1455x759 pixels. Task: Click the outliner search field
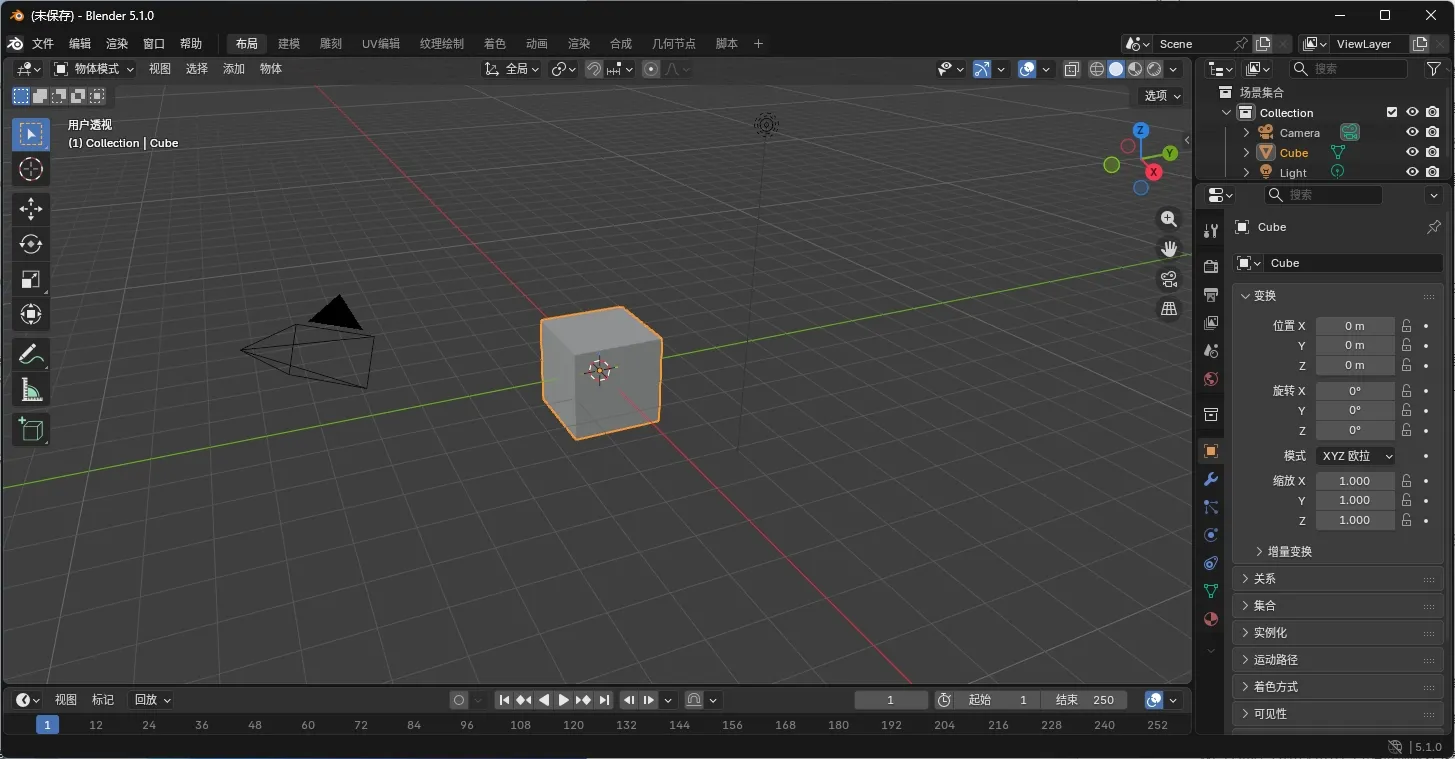tap(1347, 68)
